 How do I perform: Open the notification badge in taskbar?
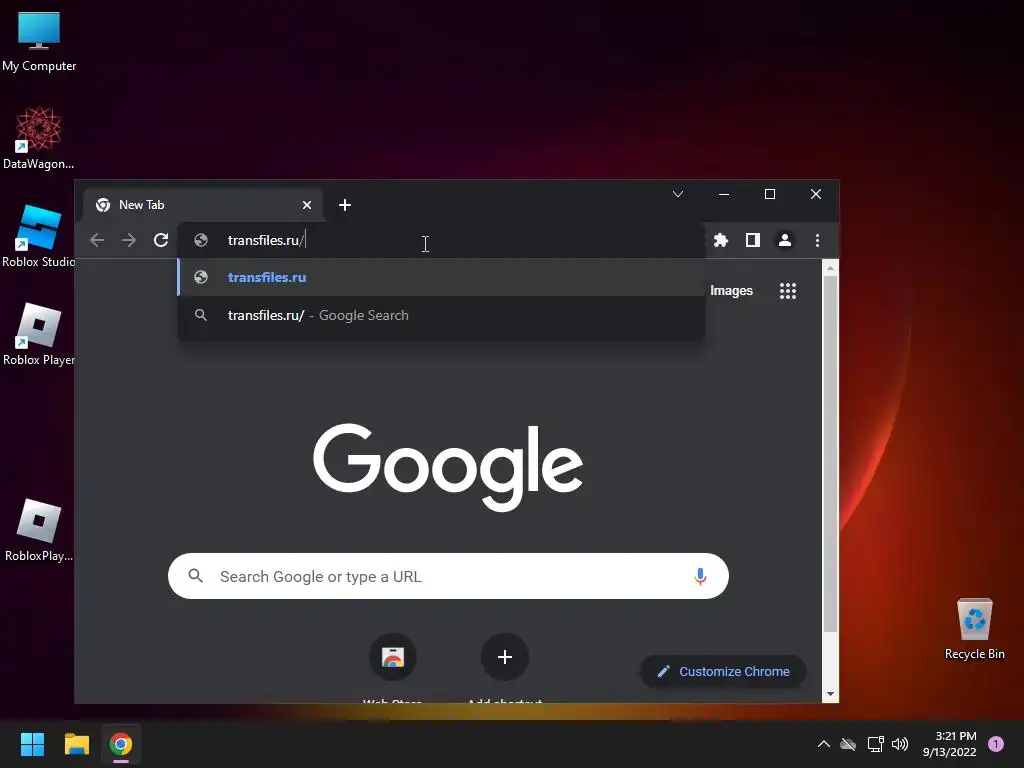[x=996, y=744]
